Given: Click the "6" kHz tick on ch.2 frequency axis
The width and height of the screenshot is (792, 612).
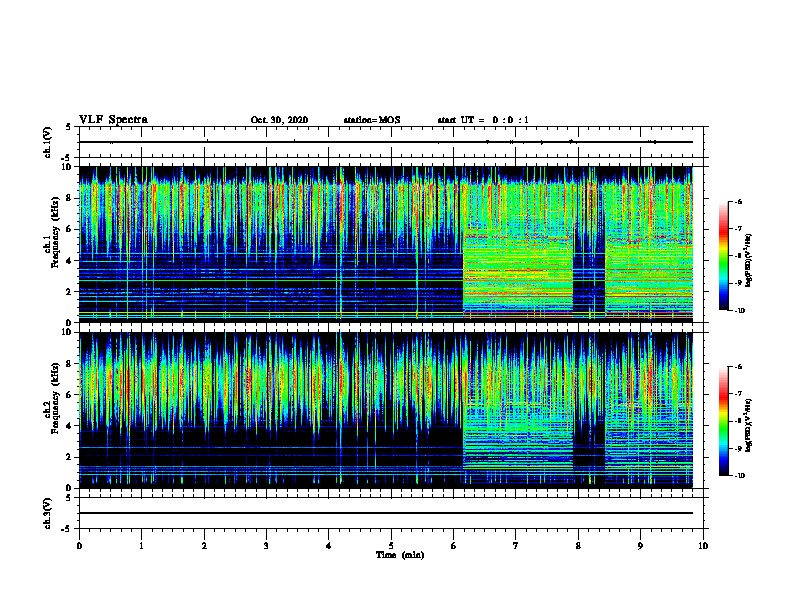Looking at the screenshot, I should (x=69, y=394).
